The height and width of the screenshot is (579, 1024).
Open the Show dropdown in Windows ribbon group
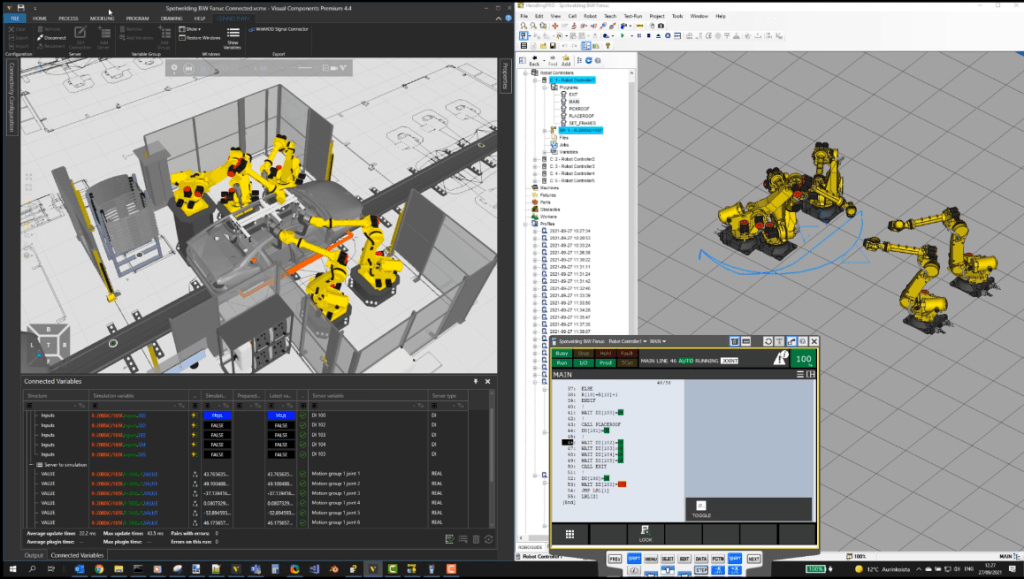(191, 29)
